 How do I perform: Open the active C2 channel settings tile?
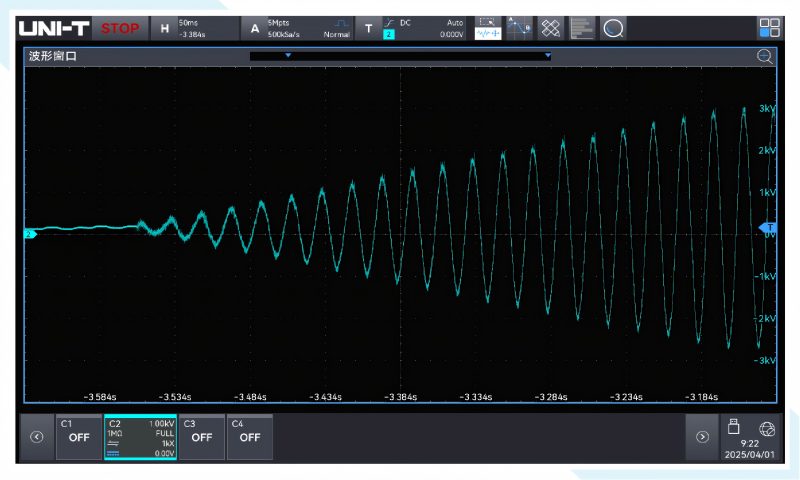click(x=140, y=437)
